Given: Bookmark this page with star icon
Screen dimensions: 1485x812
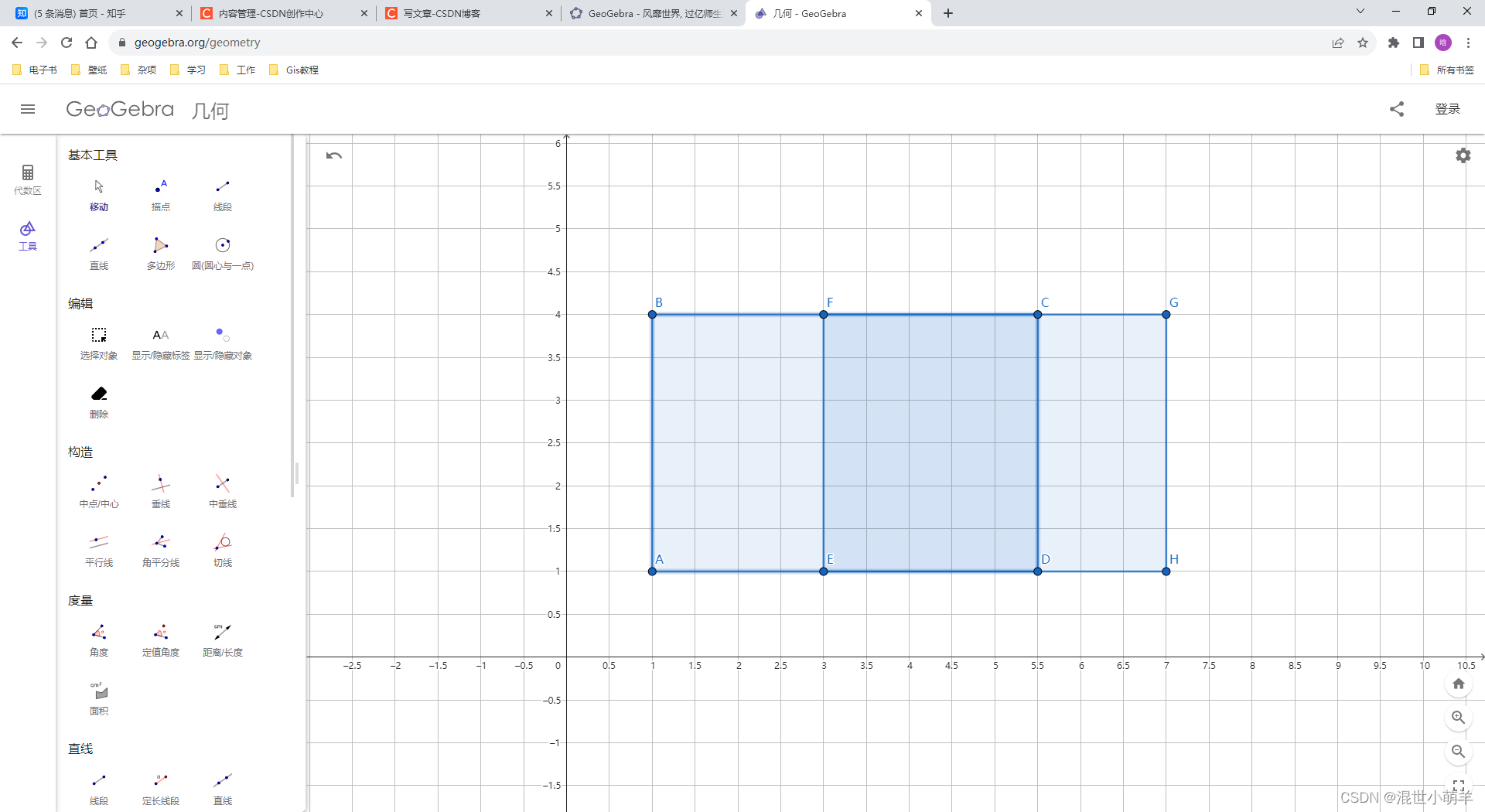Looking at the screenshot, I should (x=1363, y=43).
